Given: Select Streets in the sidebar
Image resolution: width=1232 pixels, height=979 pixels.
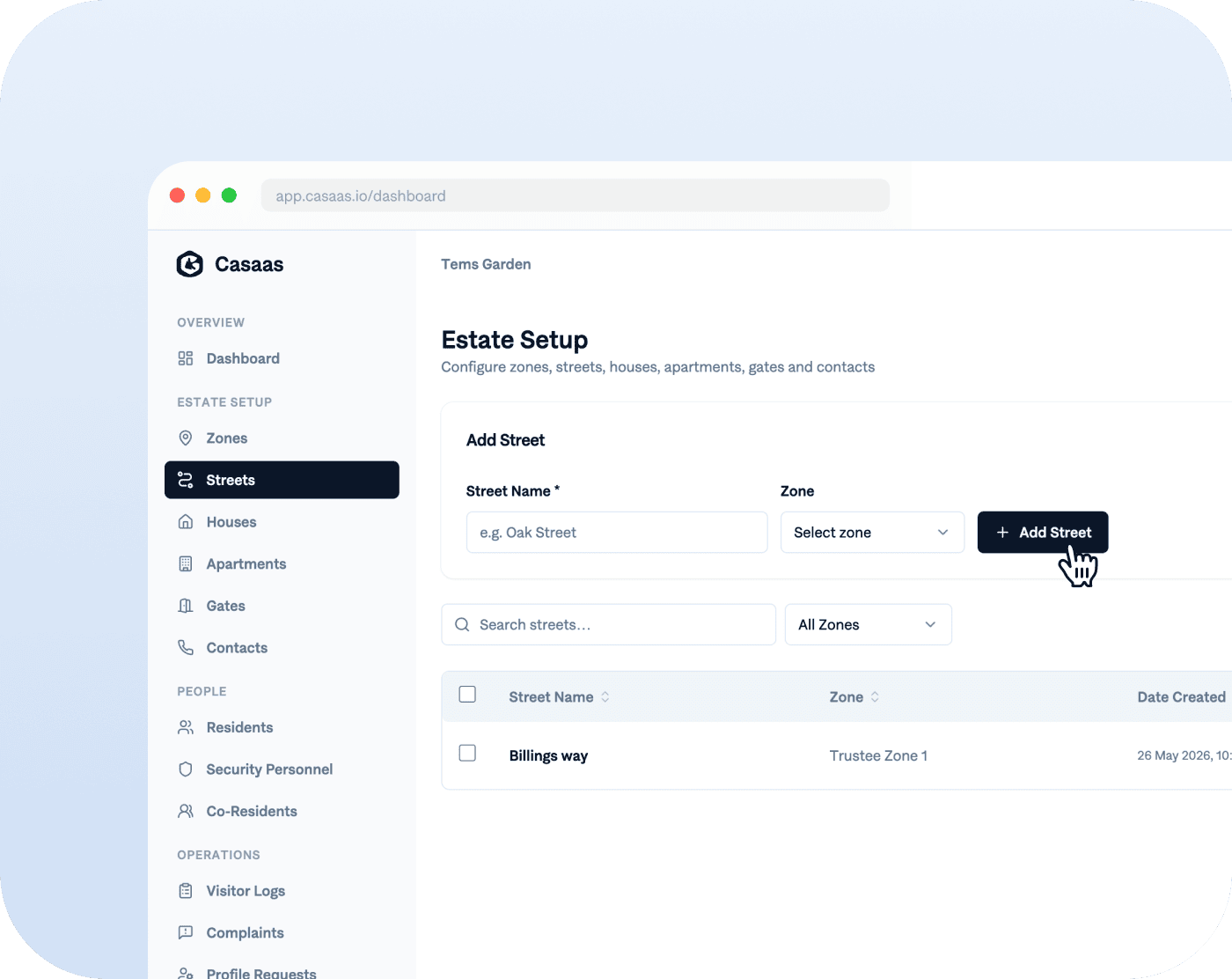Looking at the screenshot, I should (x=282, y=480).
